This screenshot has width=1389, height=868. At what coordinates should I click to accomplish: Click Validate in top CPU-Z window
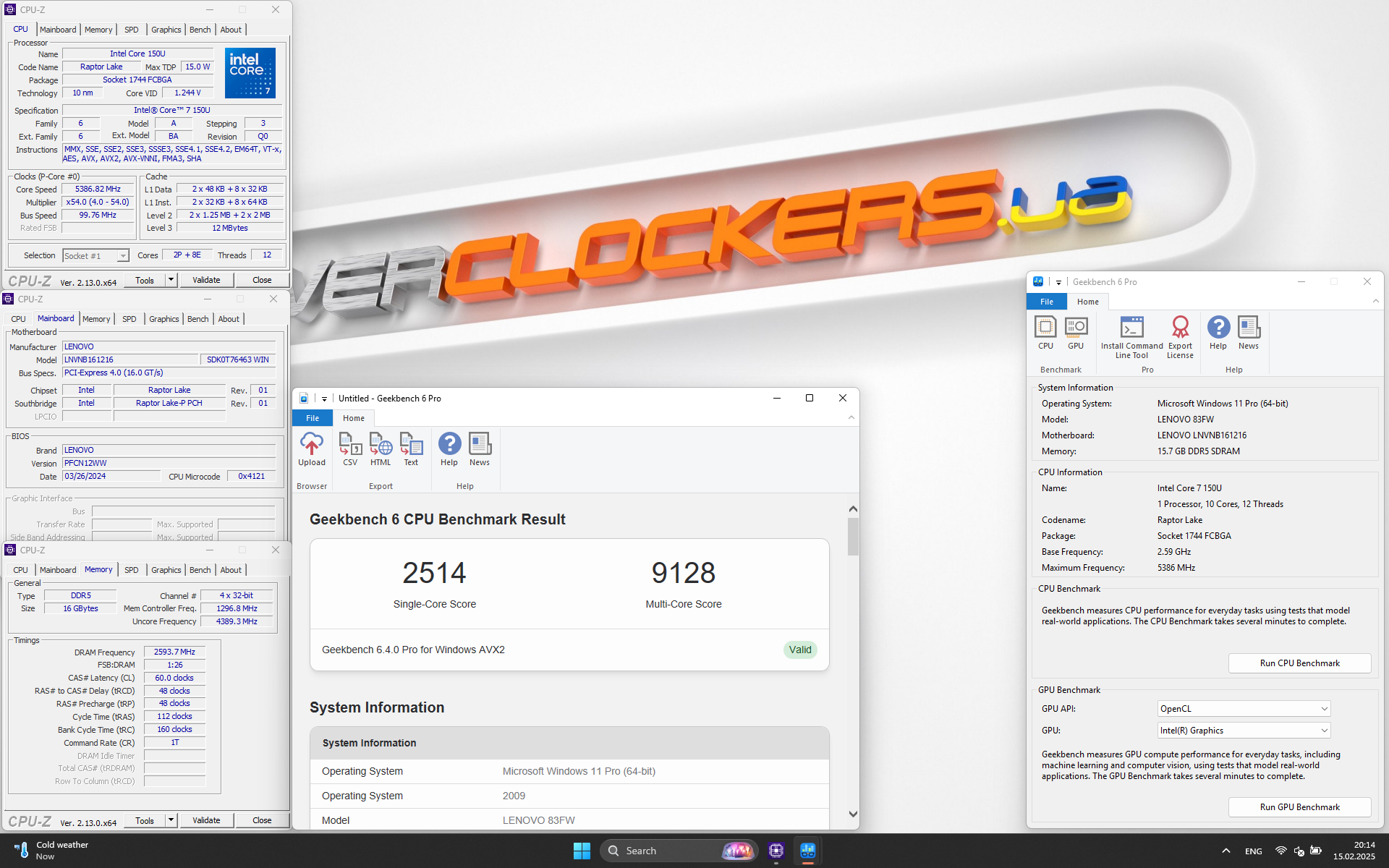(x=207, y=280)
